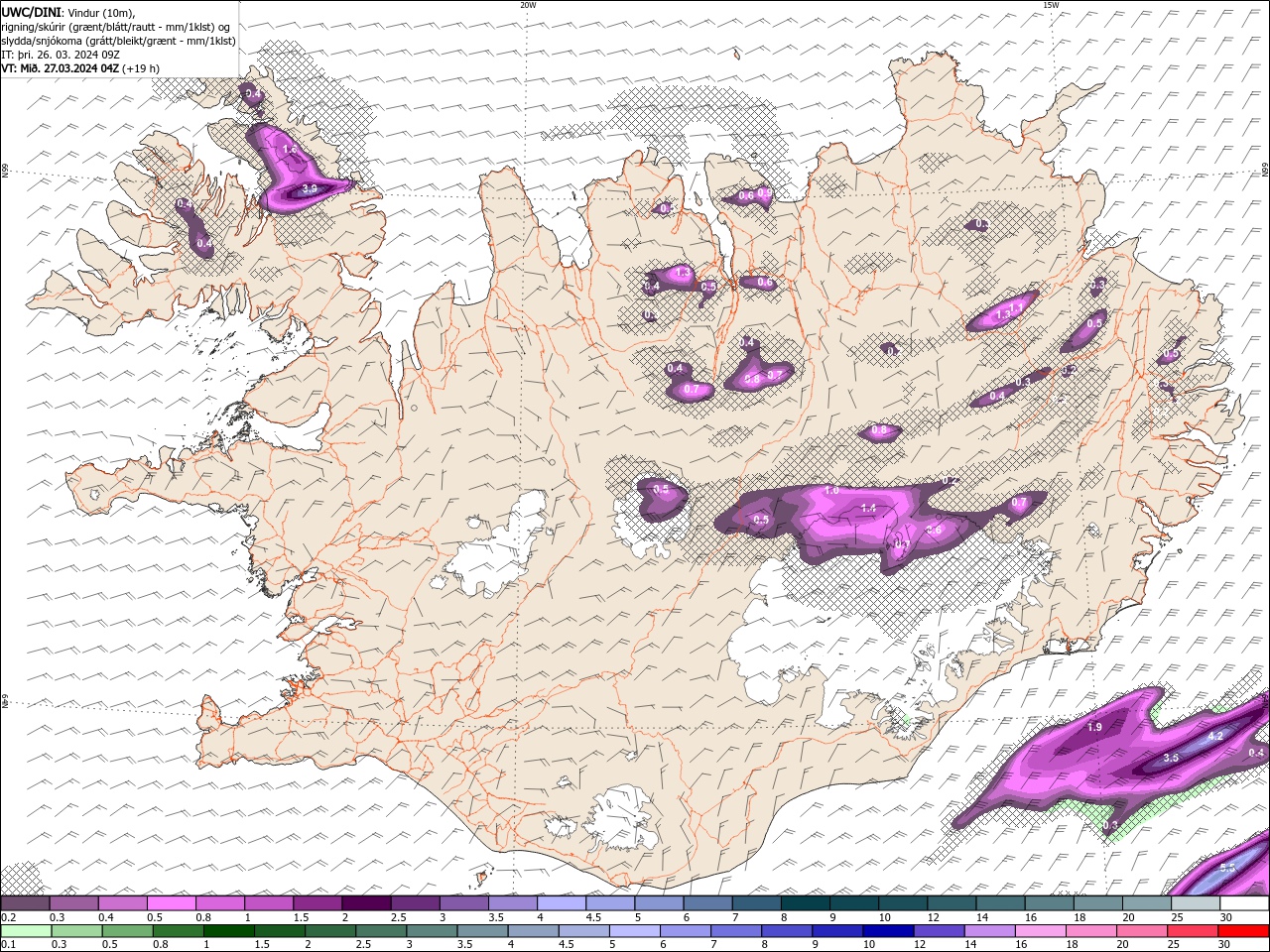Pick the violet 12 swatch, lower legend scale

pyautogui.click(x=938, y=931)
